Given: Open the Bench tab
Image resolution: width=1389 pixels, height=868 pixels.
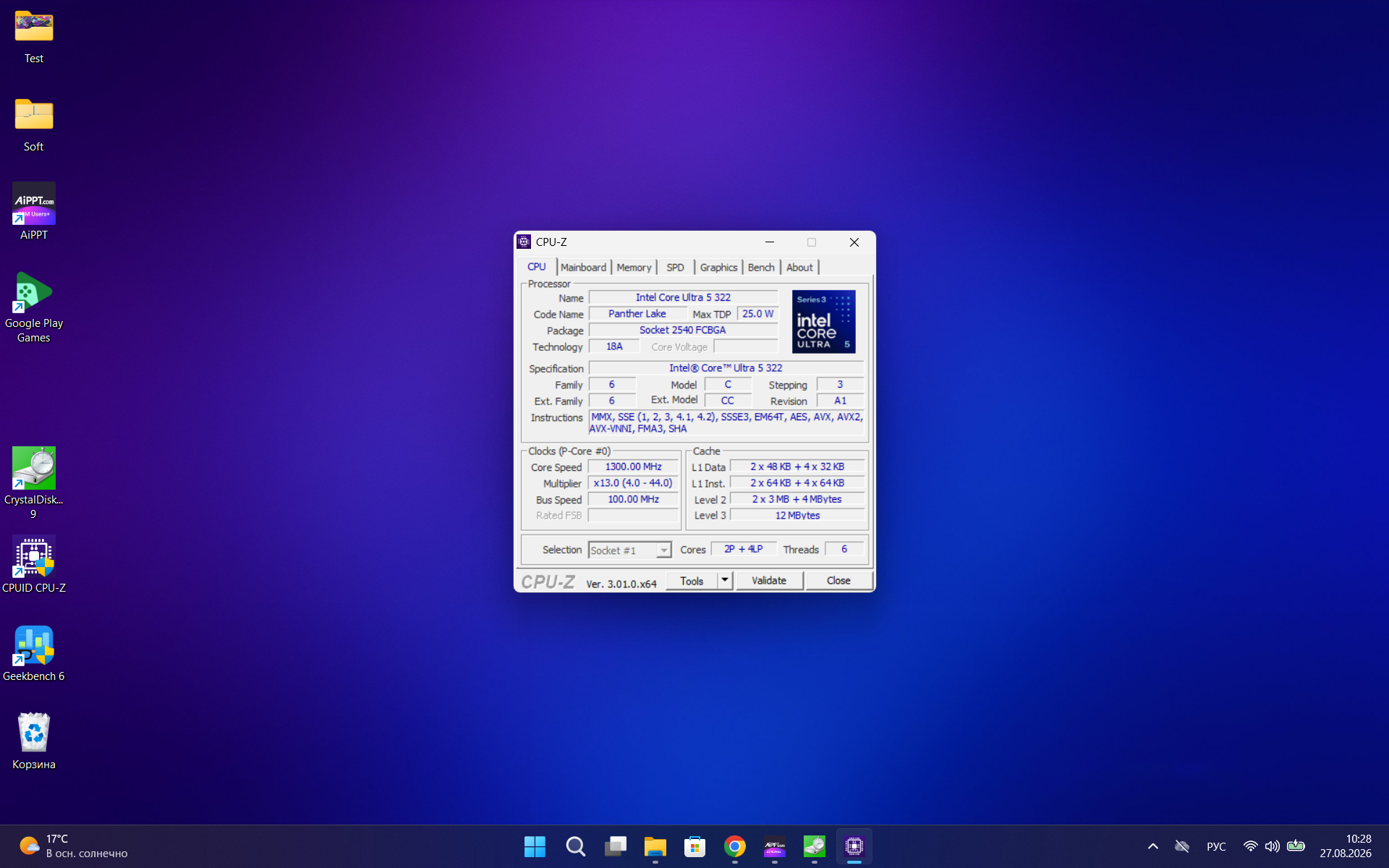Looking at the screenshot, I should click(761, 268).
